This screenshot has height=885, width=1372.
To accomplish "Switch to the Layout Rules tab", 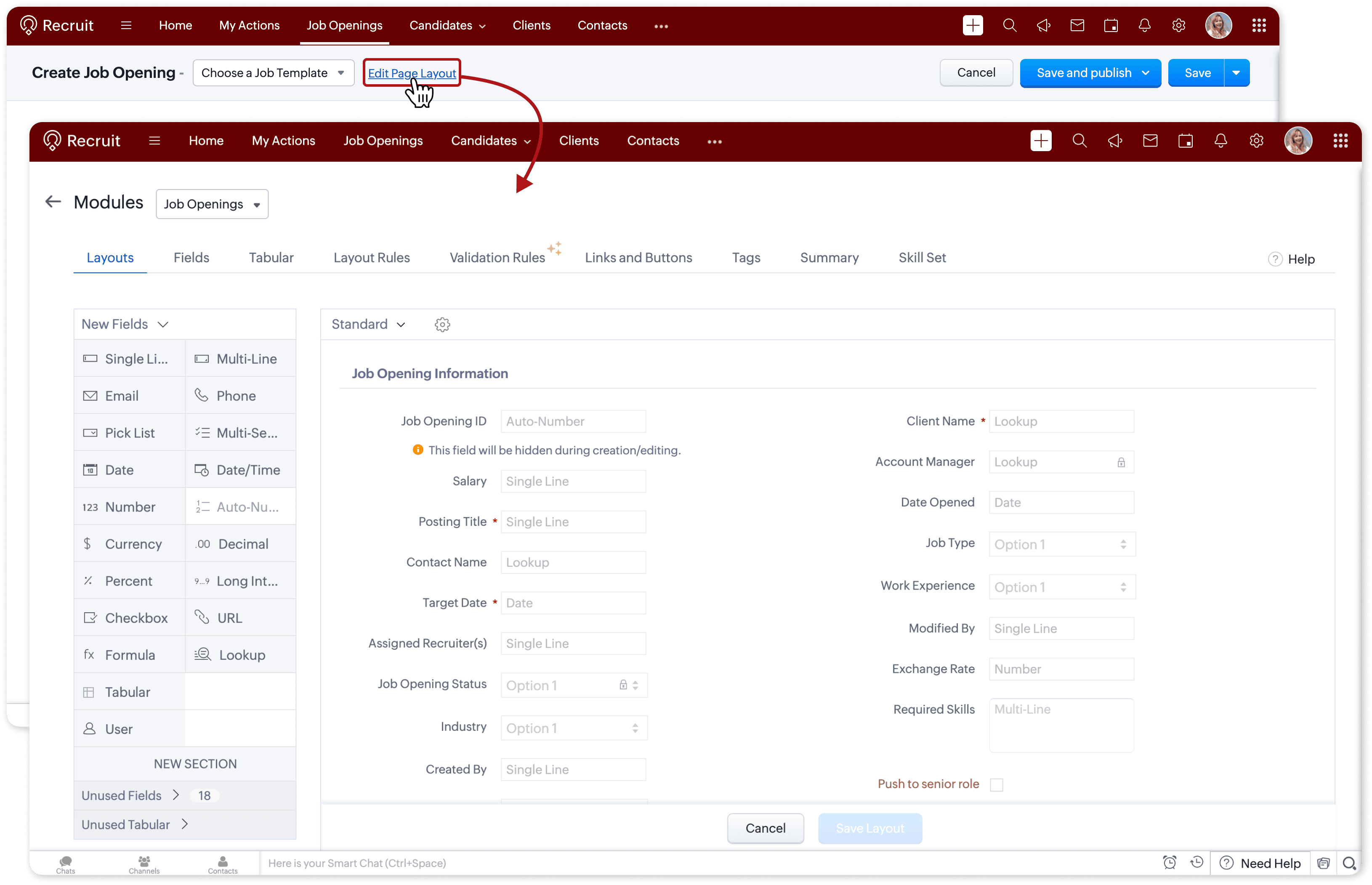I will tap(371, 258).
